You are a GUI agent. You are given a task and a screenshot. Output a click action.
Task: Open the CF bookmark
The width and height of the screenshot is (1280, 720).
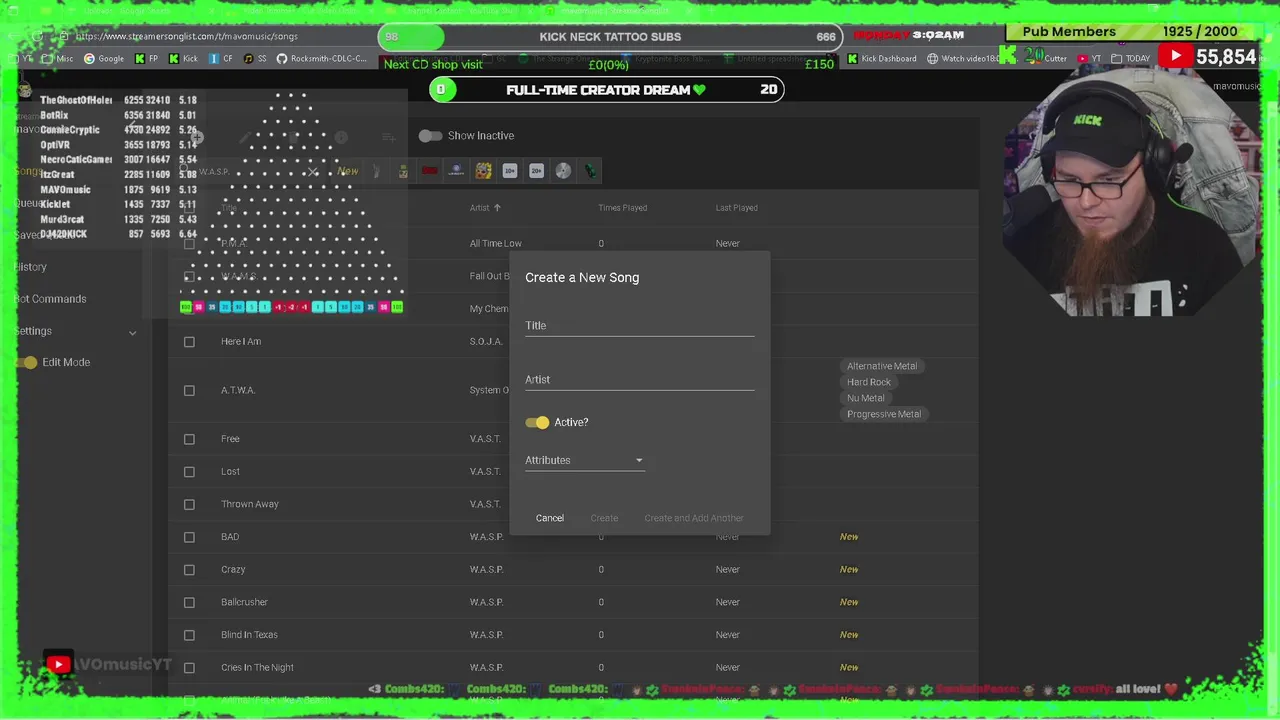221,59
